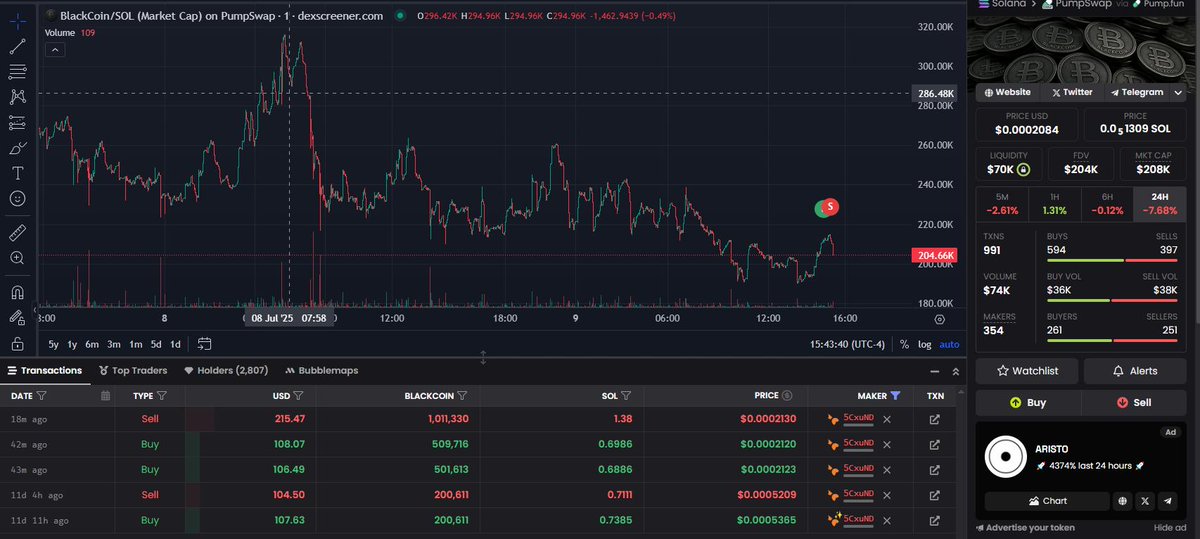
Task: Open the ARISTO ad Chart button
Action: (x=1047, y=501)
